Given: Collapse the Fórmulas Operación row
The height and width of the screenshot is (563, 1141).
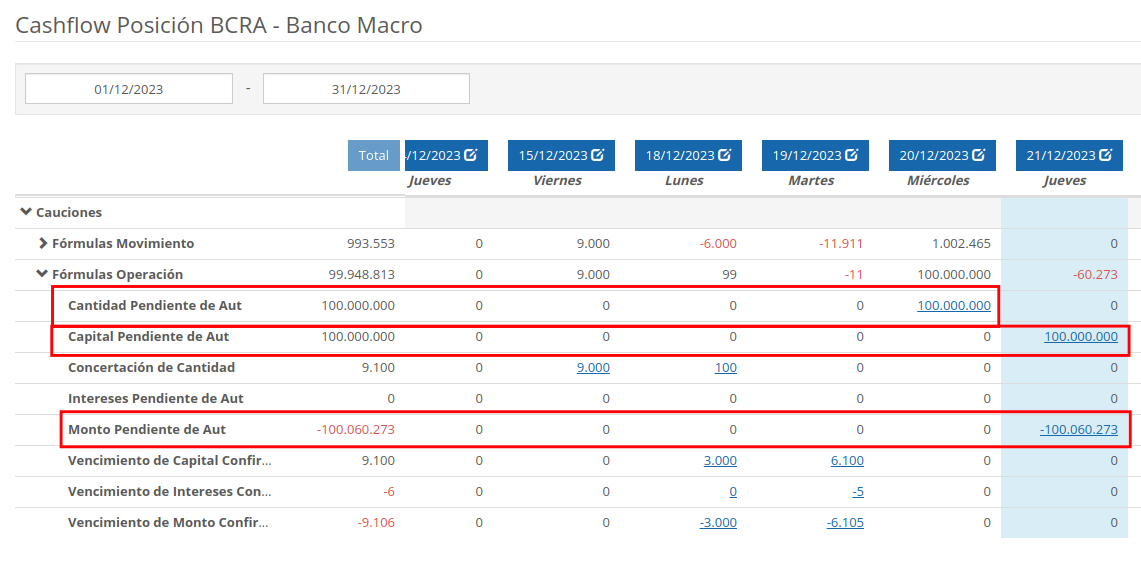Looking at the screenshot, I should point(43,274).
